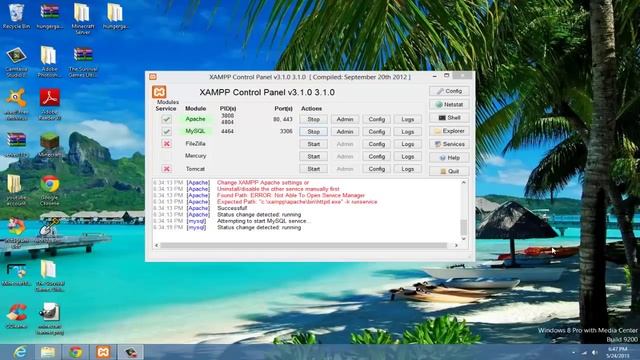Open the Services button in the right sidebar
Image resolution: width=640 pixels, height=360 pixels.
point(449,144)
